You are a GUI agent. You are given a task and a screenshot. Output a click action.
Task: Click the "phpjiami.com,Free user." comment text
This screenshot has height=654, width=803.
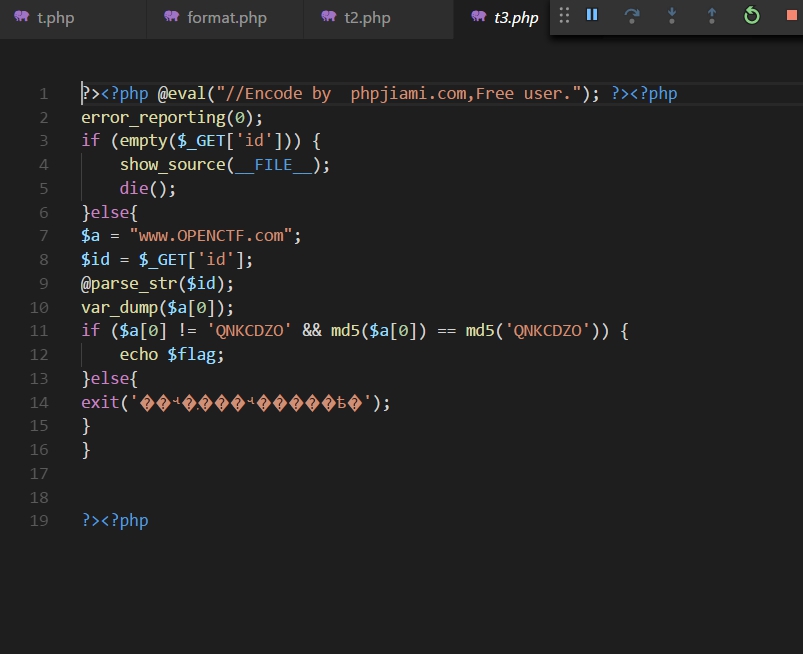(460, 94)
